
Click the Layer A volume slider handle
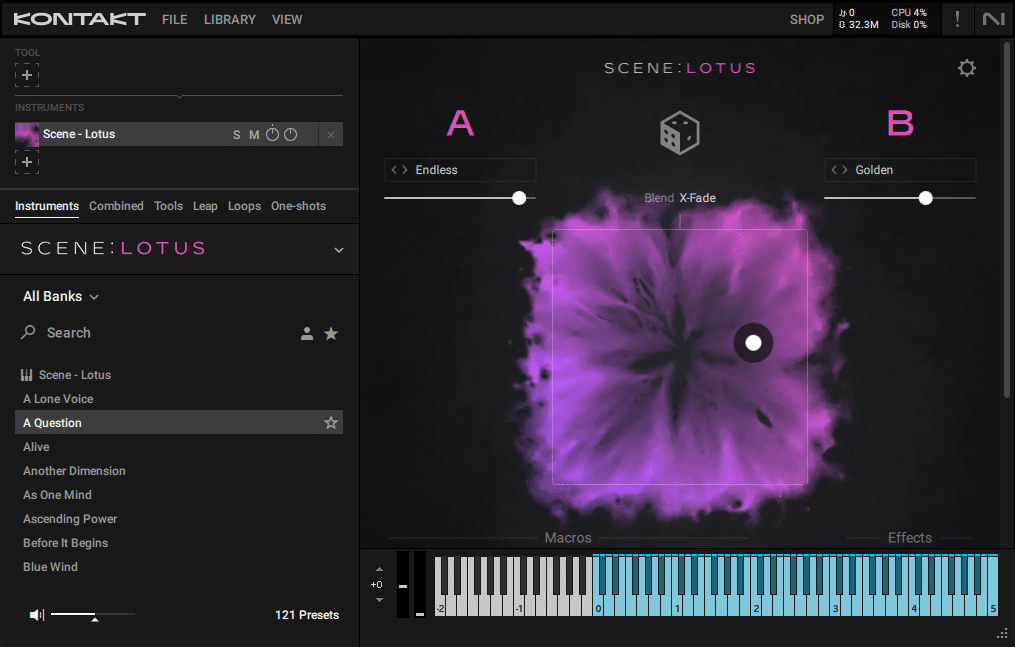pos(519,197)
